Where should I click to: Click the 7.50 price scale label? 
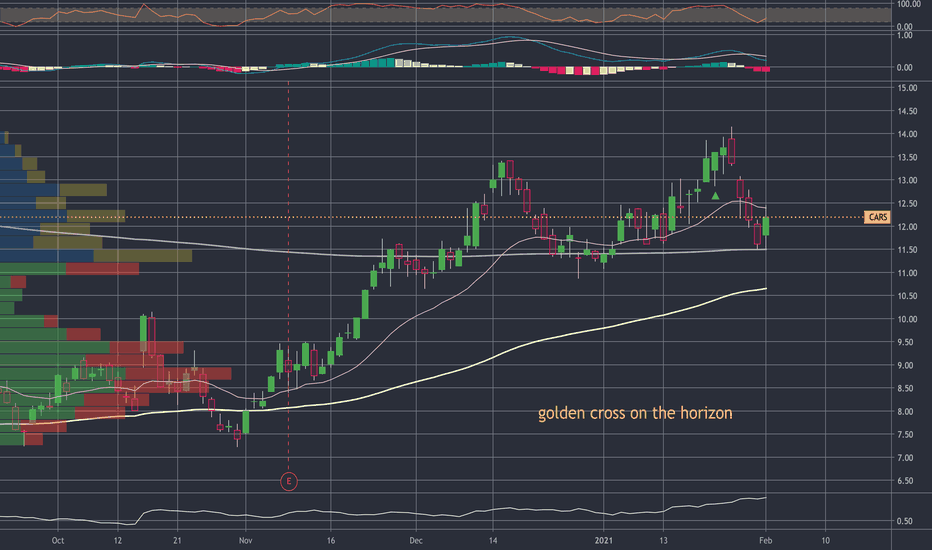coord(905,435)
